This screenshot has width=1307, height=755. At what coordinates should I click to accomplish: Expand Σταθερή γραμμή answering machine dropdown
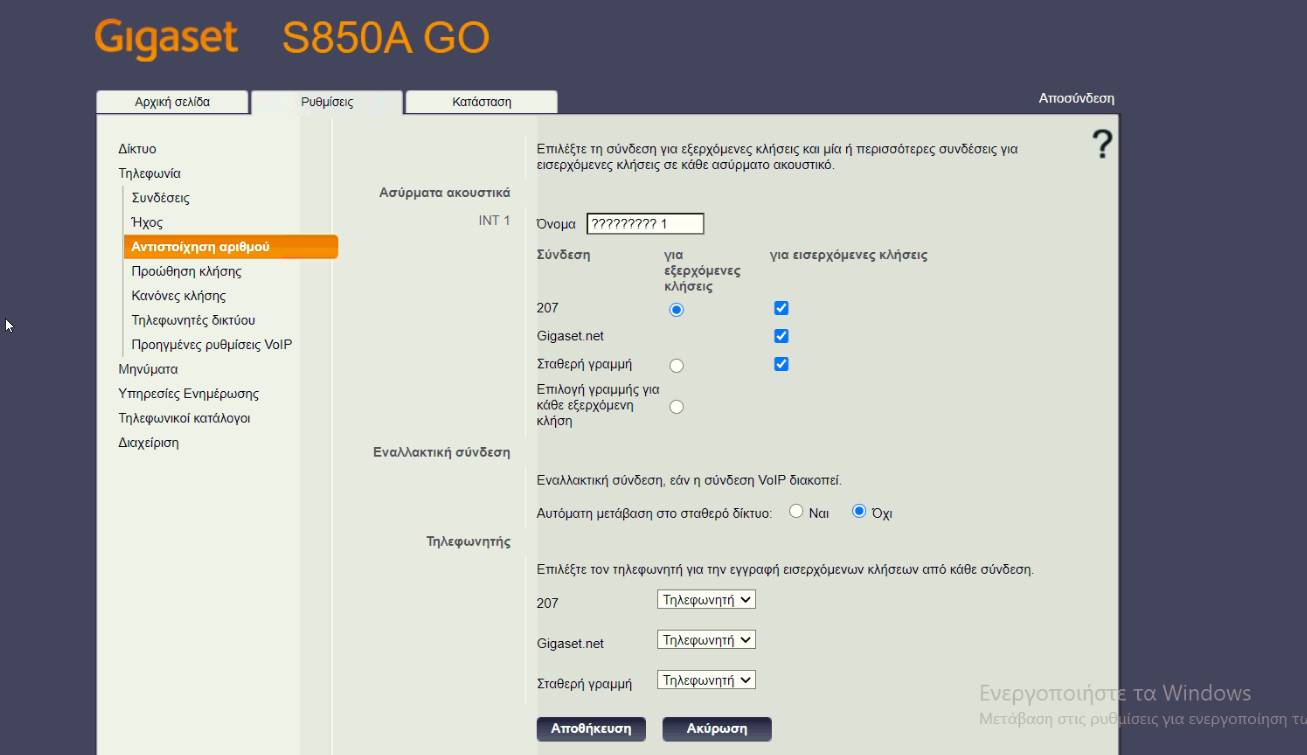[x=706, y=680]
